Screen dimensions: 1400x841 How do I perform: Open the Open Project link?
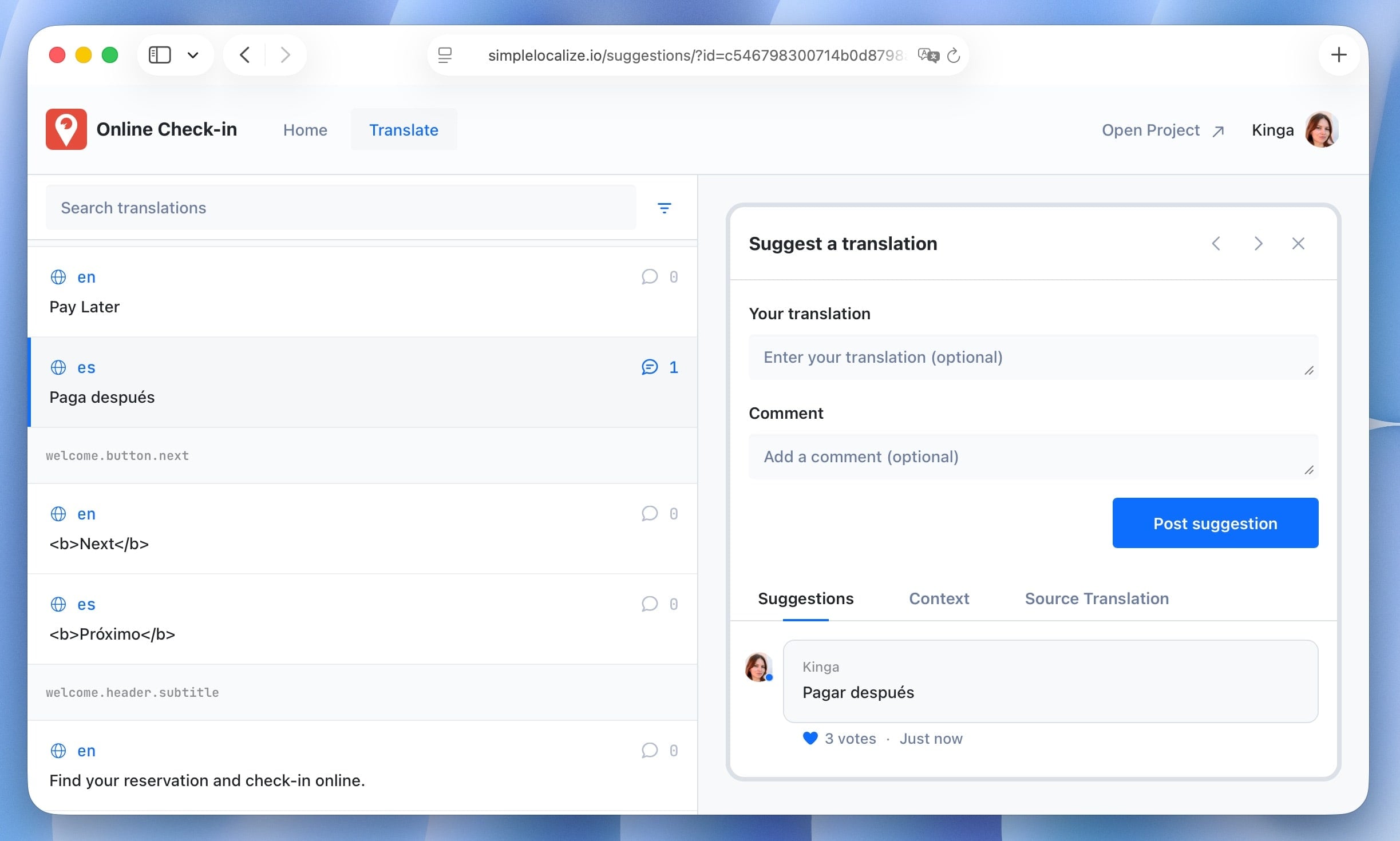[x=1162, y=130]
